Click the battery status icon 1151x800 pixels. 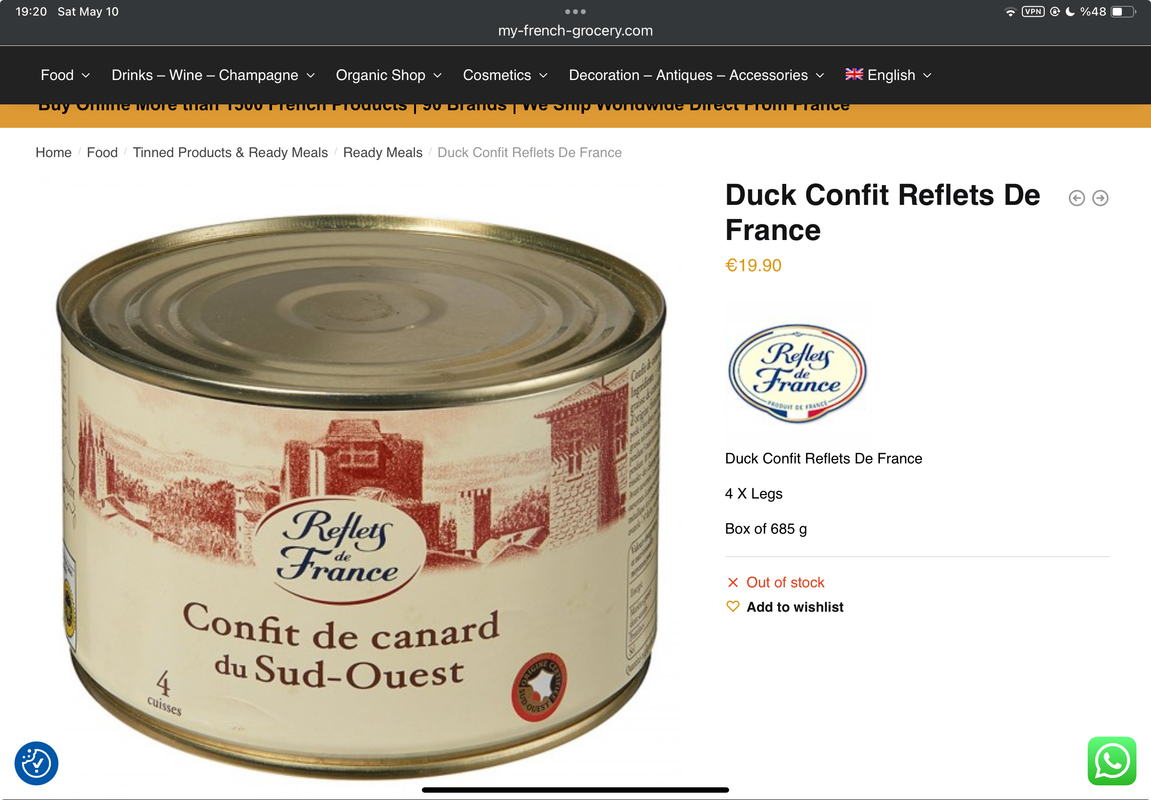point(1122,11)
